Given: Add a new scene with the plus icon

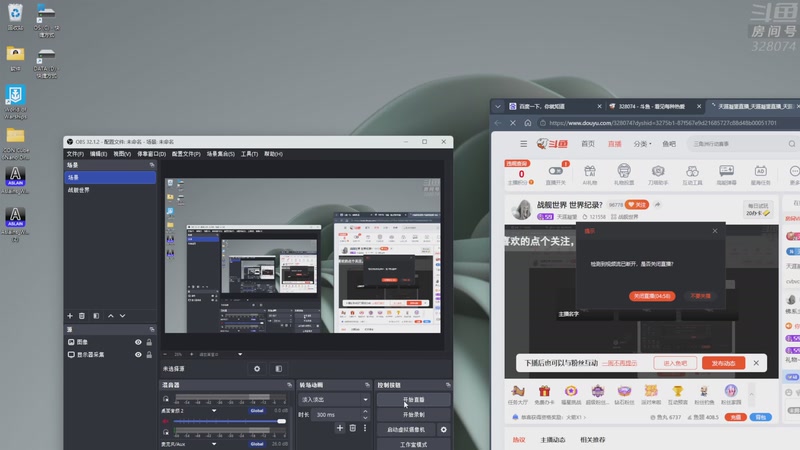Looking at the screenshot, I should pyautogui.click(x=70, y=316).
